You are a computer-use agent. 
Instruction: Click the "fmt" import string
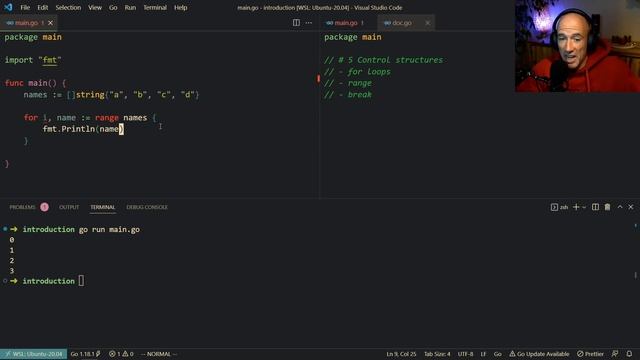point(50,60)
